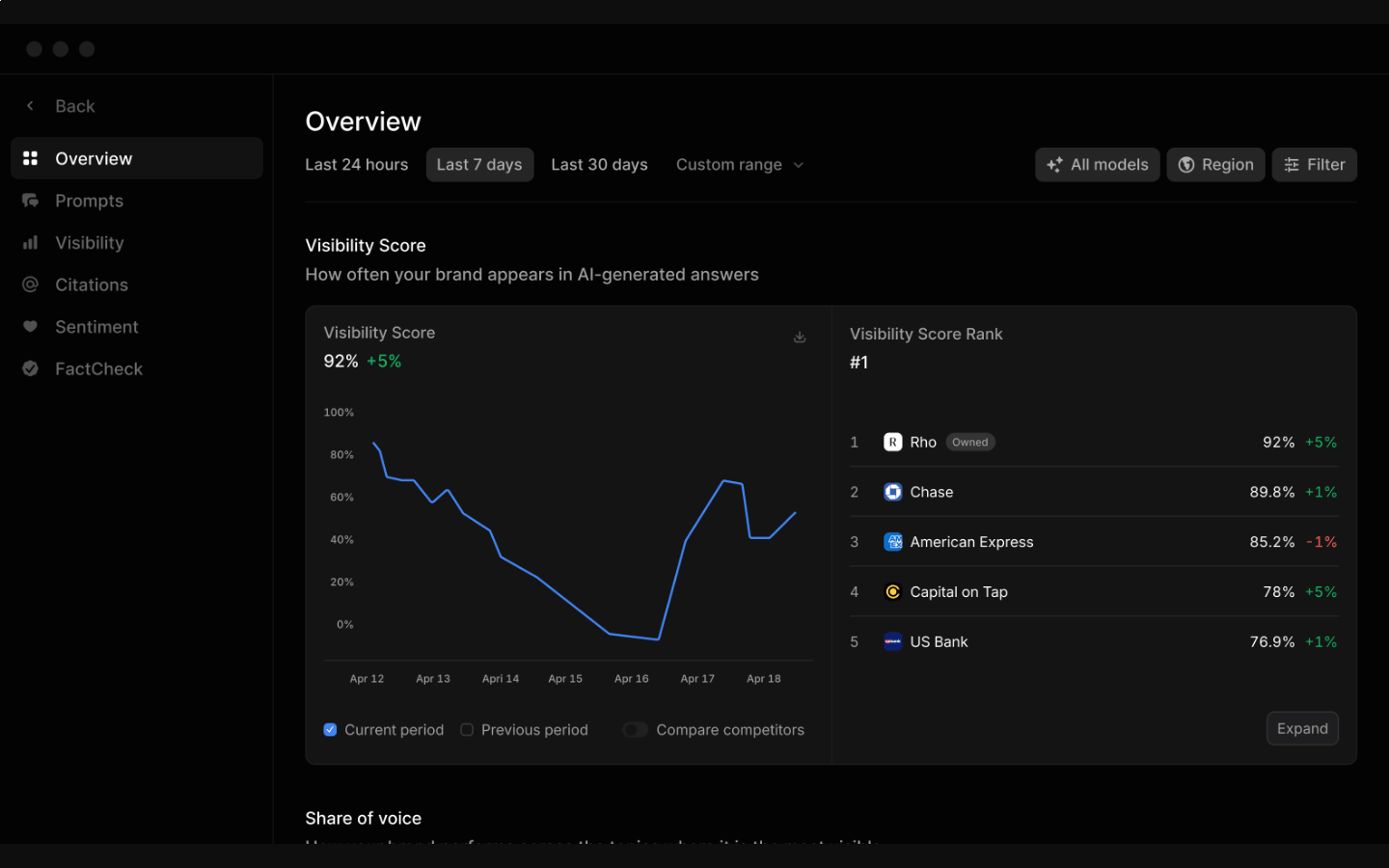Go to Overview in the sidebar
Viewport: 1389px width, 868px height.
137,158
